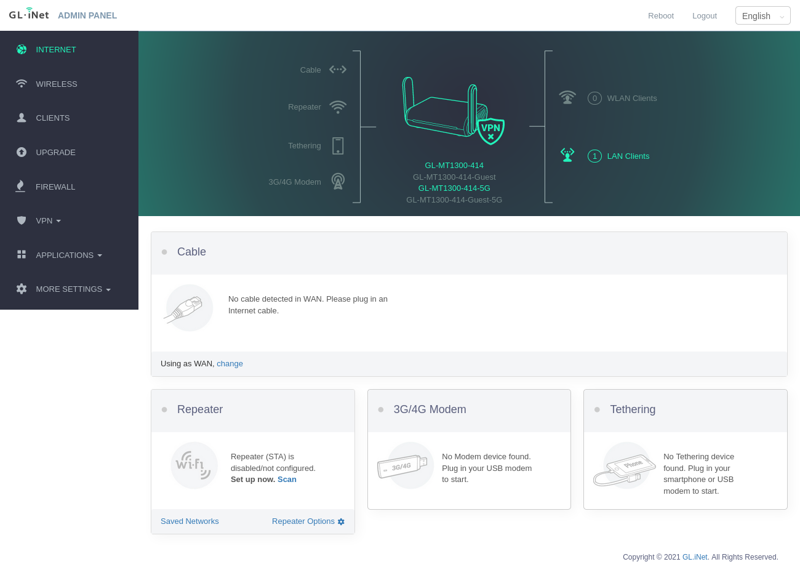Open the Firewall page from sidebar

coord(55,187)
